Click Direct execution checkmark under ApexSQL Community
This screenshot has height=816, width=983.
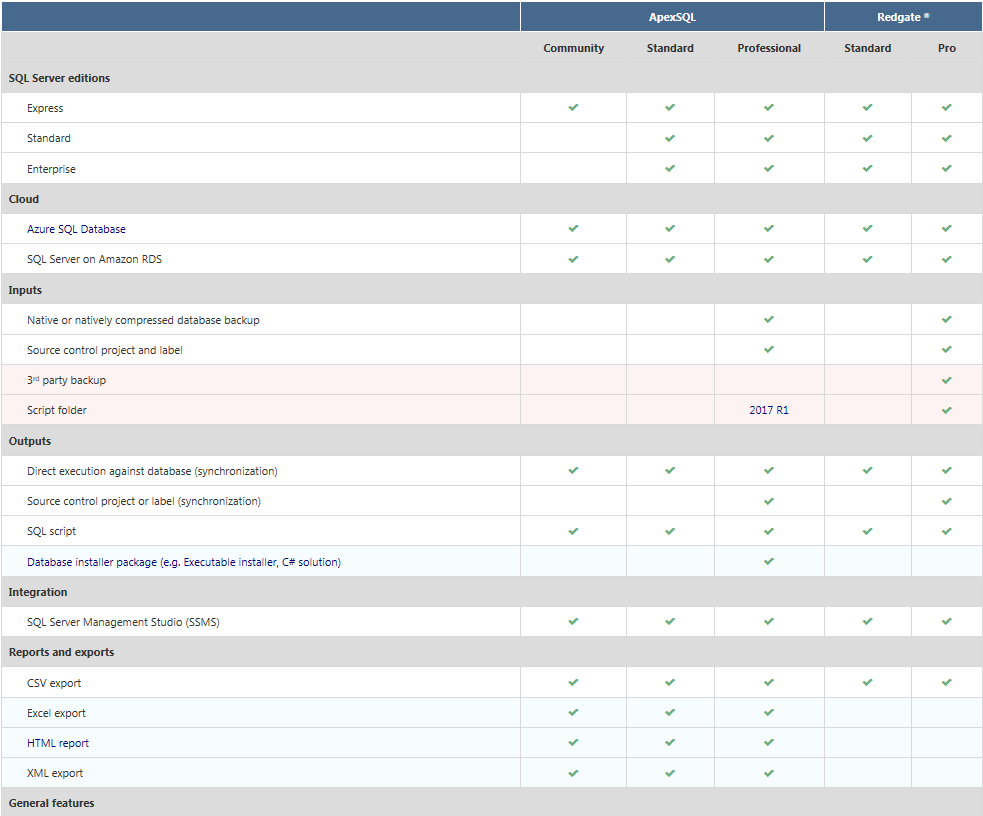click(573, 470)
